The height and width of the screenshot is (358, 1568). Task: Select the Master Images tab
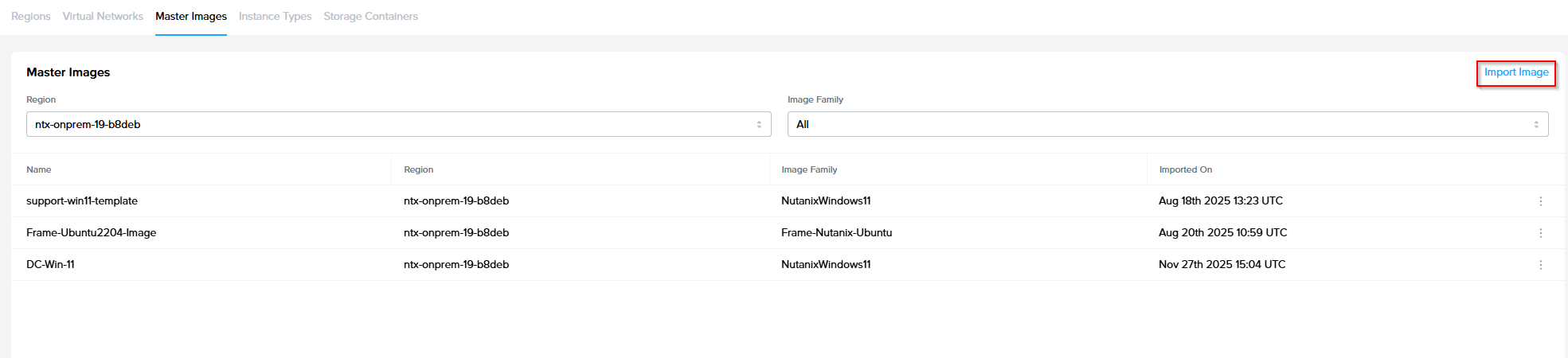pyautogui.click(x=191, y=16)
